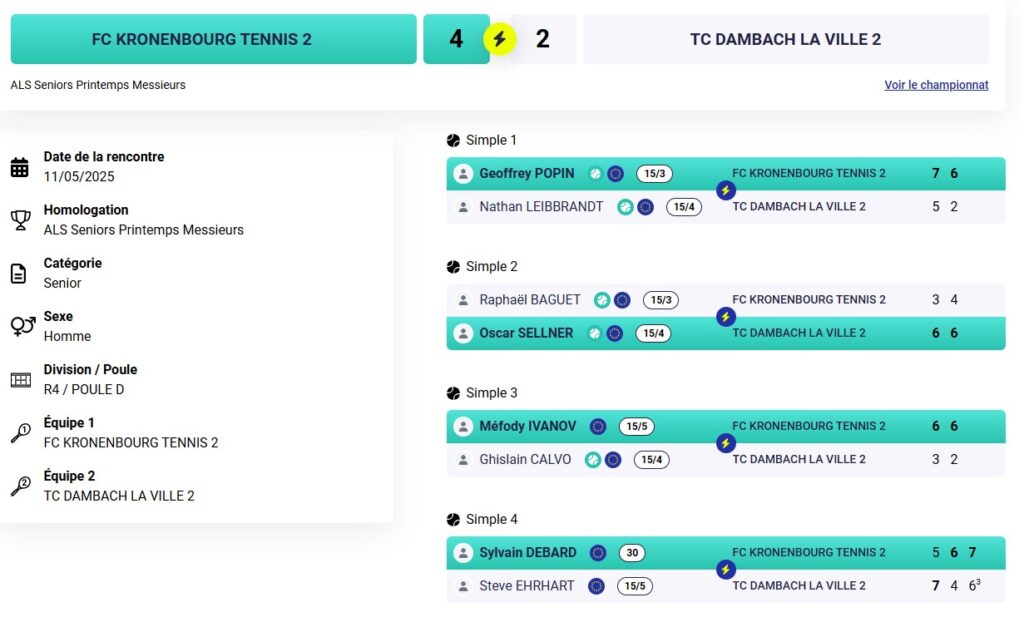Click the racket icon for Équipe 2
This screenshot has height=622, width=1024.
click(20, 486)
